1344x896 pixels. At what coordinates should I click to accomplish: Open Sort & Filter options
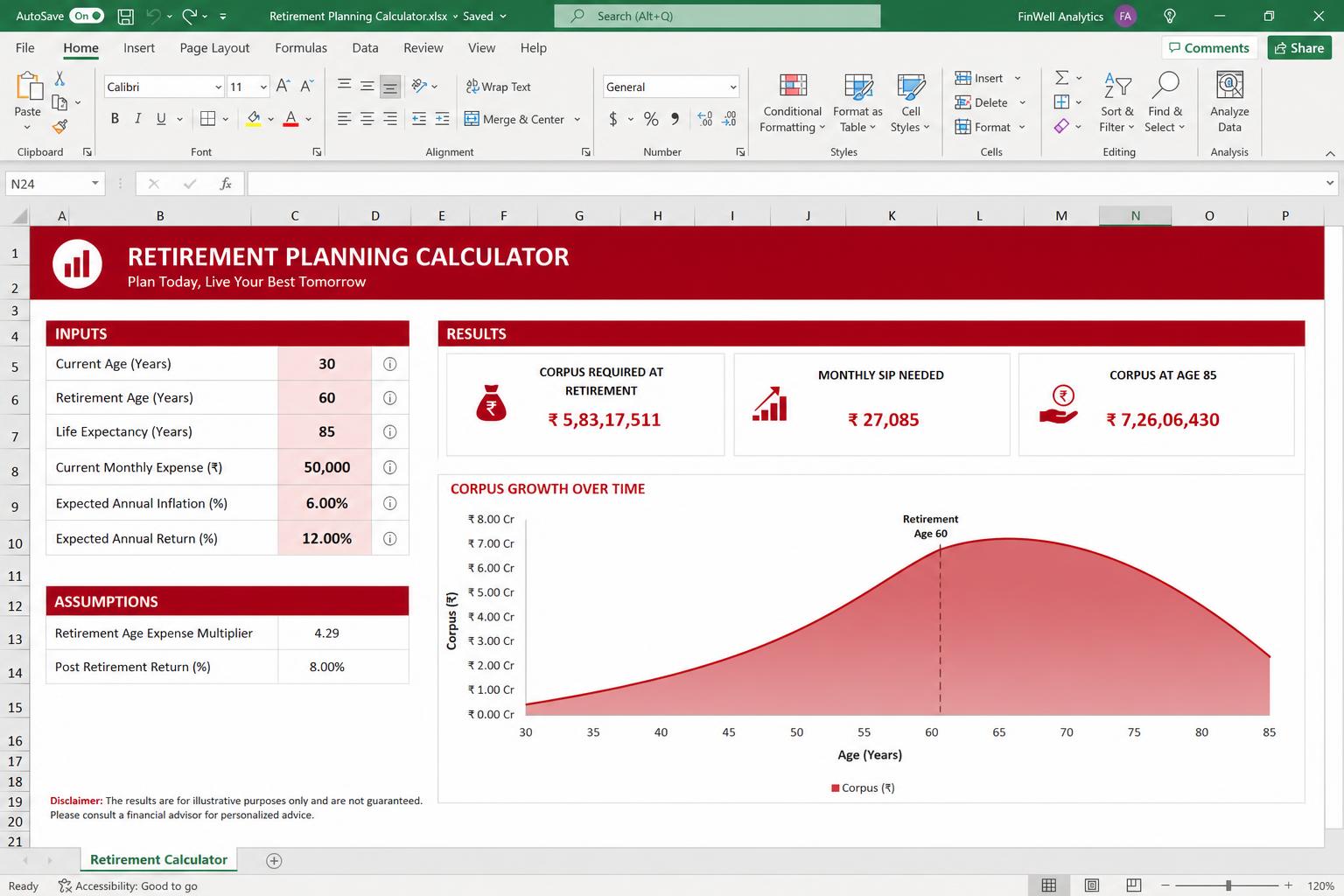pyautogui.click(x=1117, y=103)
